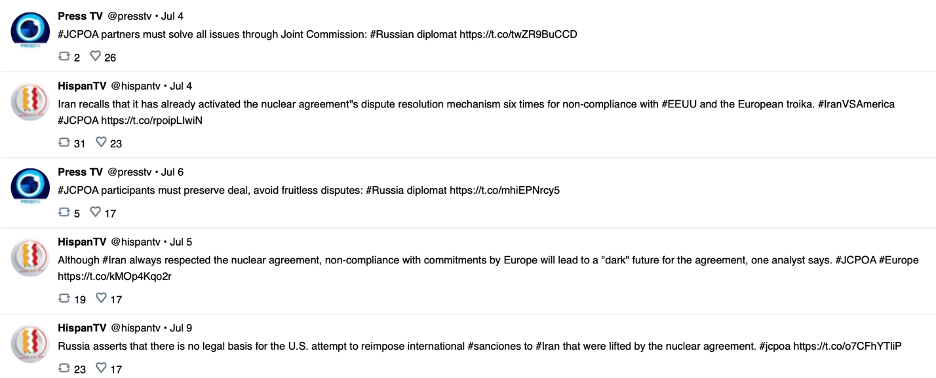Open Press TV avatar on Jul 4 tweet
The height and width of the screenshot is (378, 936).
[30, 32]
